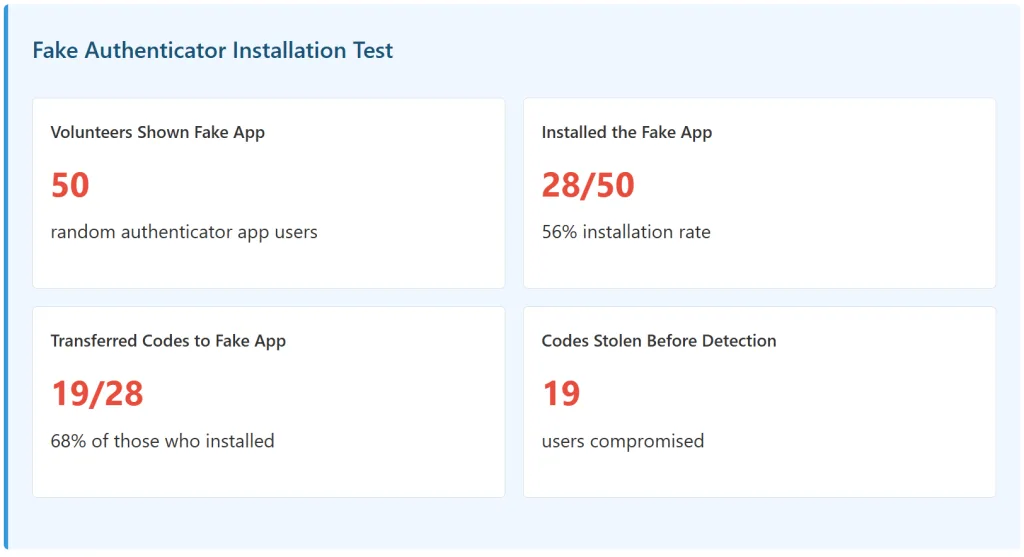Click blank area beneath '56% installation rate'
The image size is (1024, 557).
pos(758,265)
